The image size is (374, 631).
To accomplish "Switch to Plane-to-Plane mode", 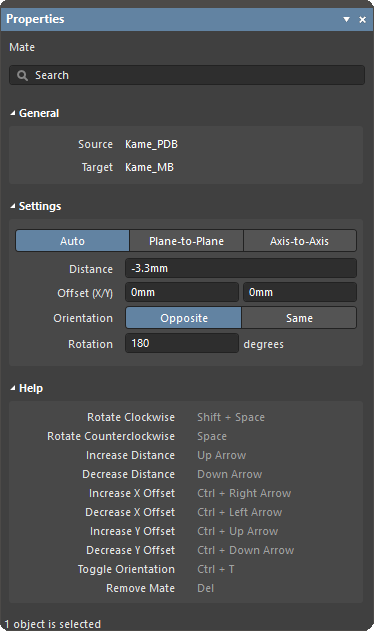I will coord(186,241).
